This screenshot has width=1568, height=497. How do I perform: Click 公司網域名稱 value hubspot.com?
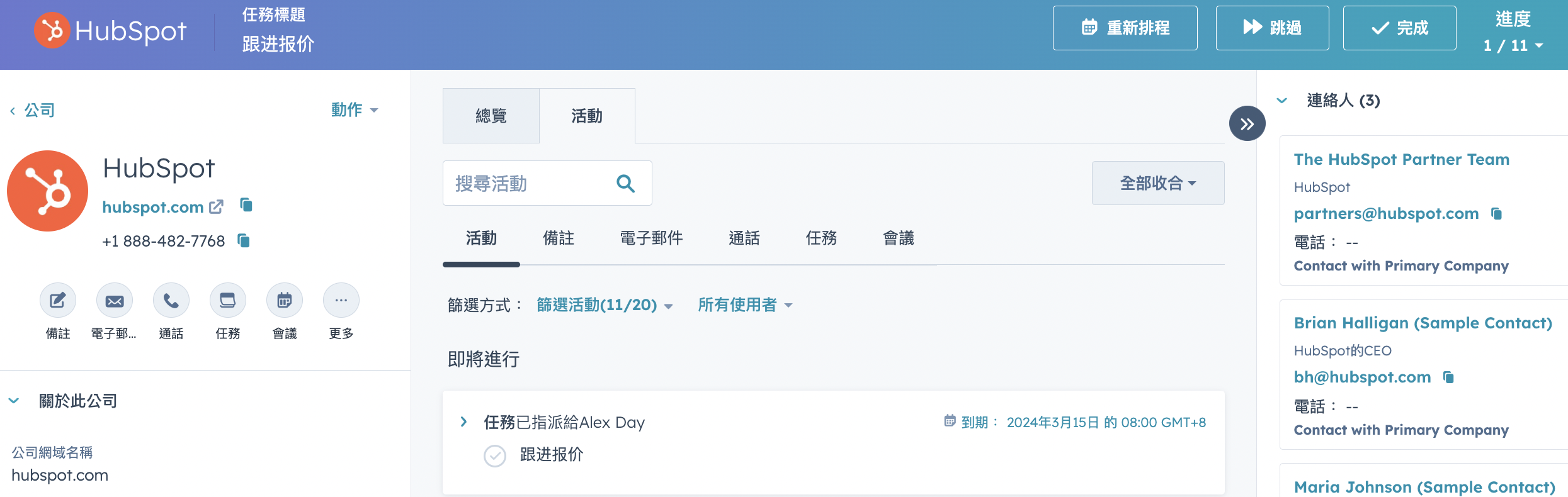[x=60, y=475]
